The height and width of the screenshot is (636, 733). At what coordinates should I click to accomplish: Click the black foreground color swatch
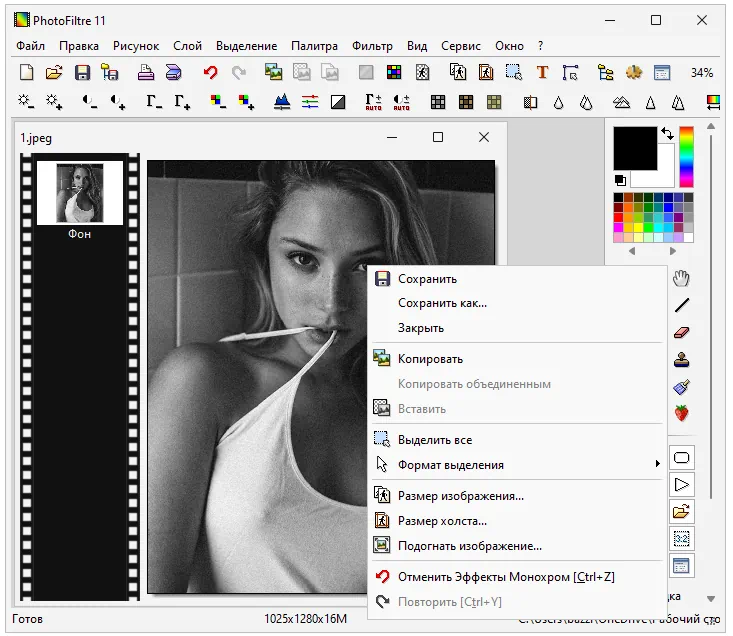tap(635, 148)
